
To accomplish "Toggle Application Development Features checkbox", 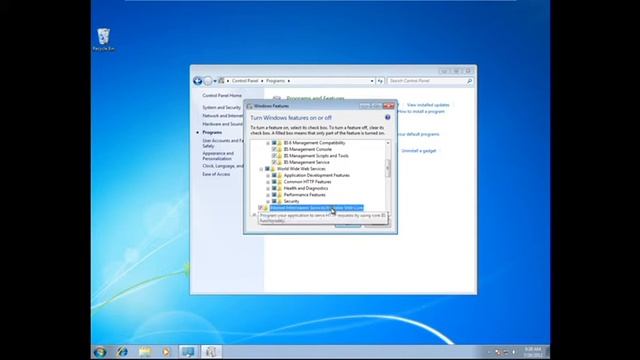I will point(274,176).
